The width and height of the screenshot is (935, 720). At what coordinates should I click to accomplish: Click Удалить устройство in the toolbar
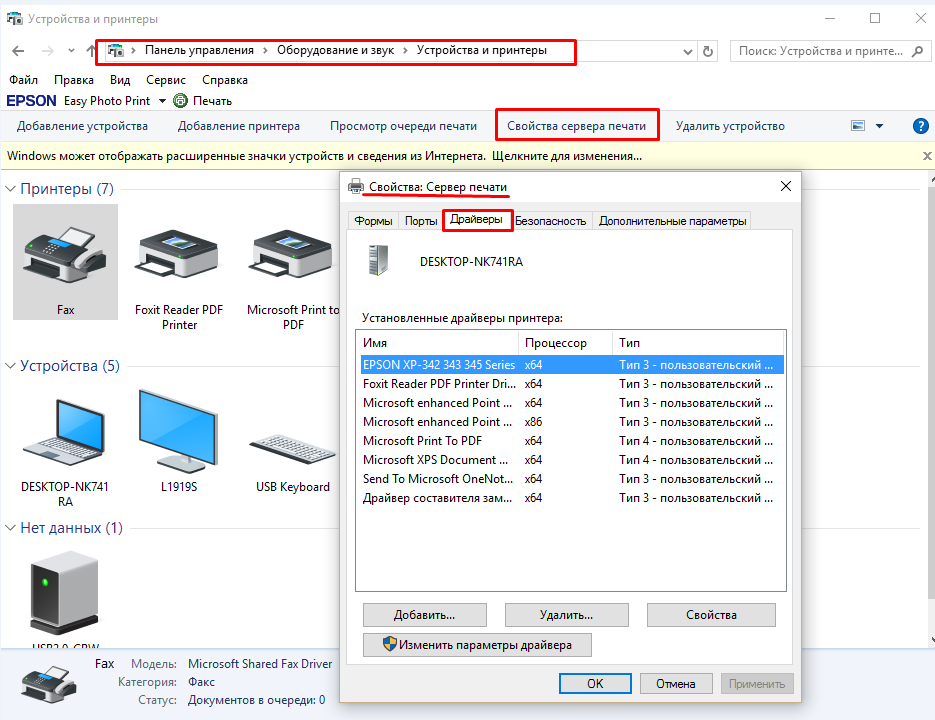coord(730,126)
